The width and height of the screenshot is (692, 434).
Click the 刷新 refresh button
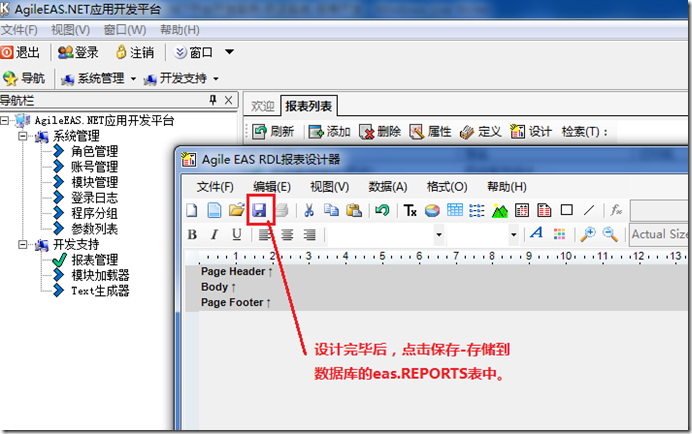click(x=273, y=132)
